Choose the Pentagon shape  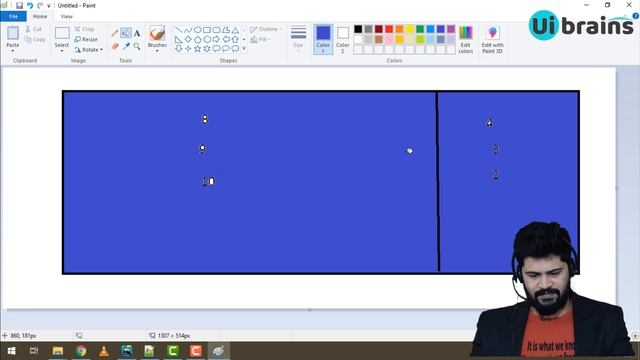click(x=198, y=39)
